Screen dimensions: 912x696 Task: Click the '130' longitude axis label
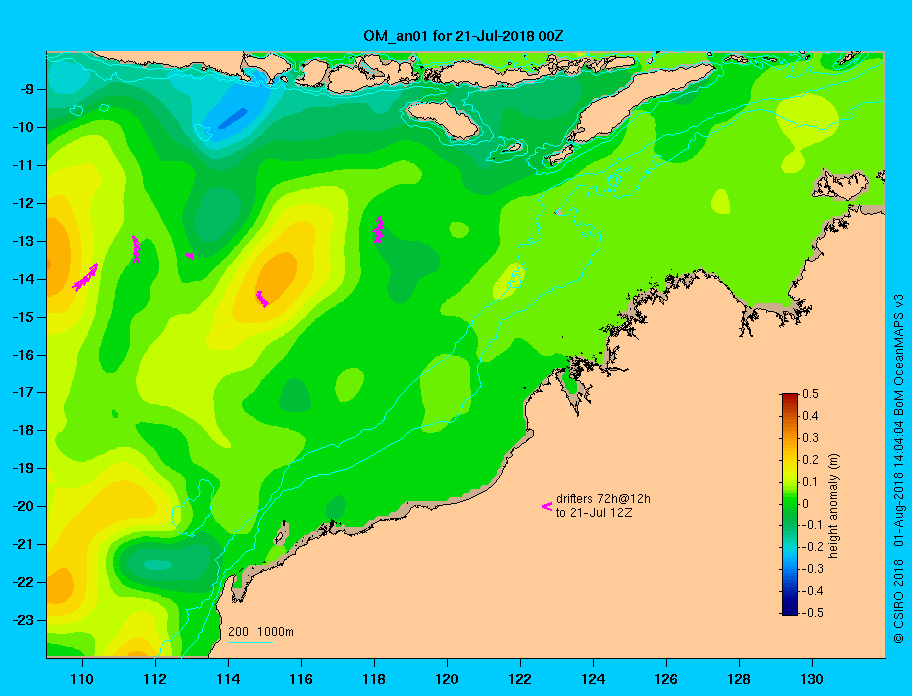[x=812, y=679]
